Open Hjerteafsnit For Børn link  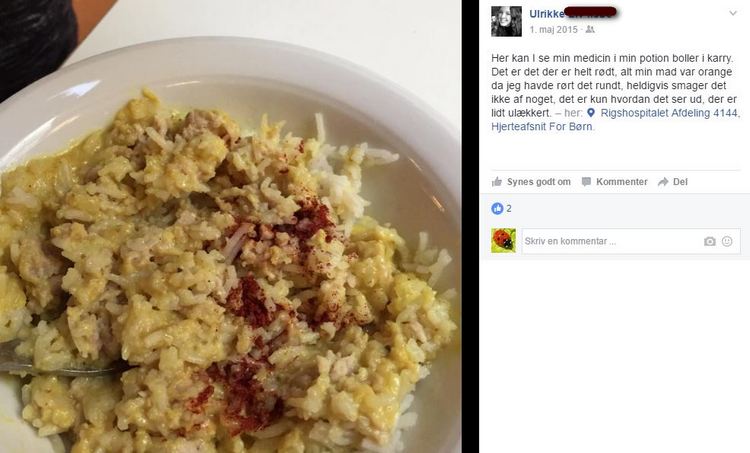pos(542,127)
